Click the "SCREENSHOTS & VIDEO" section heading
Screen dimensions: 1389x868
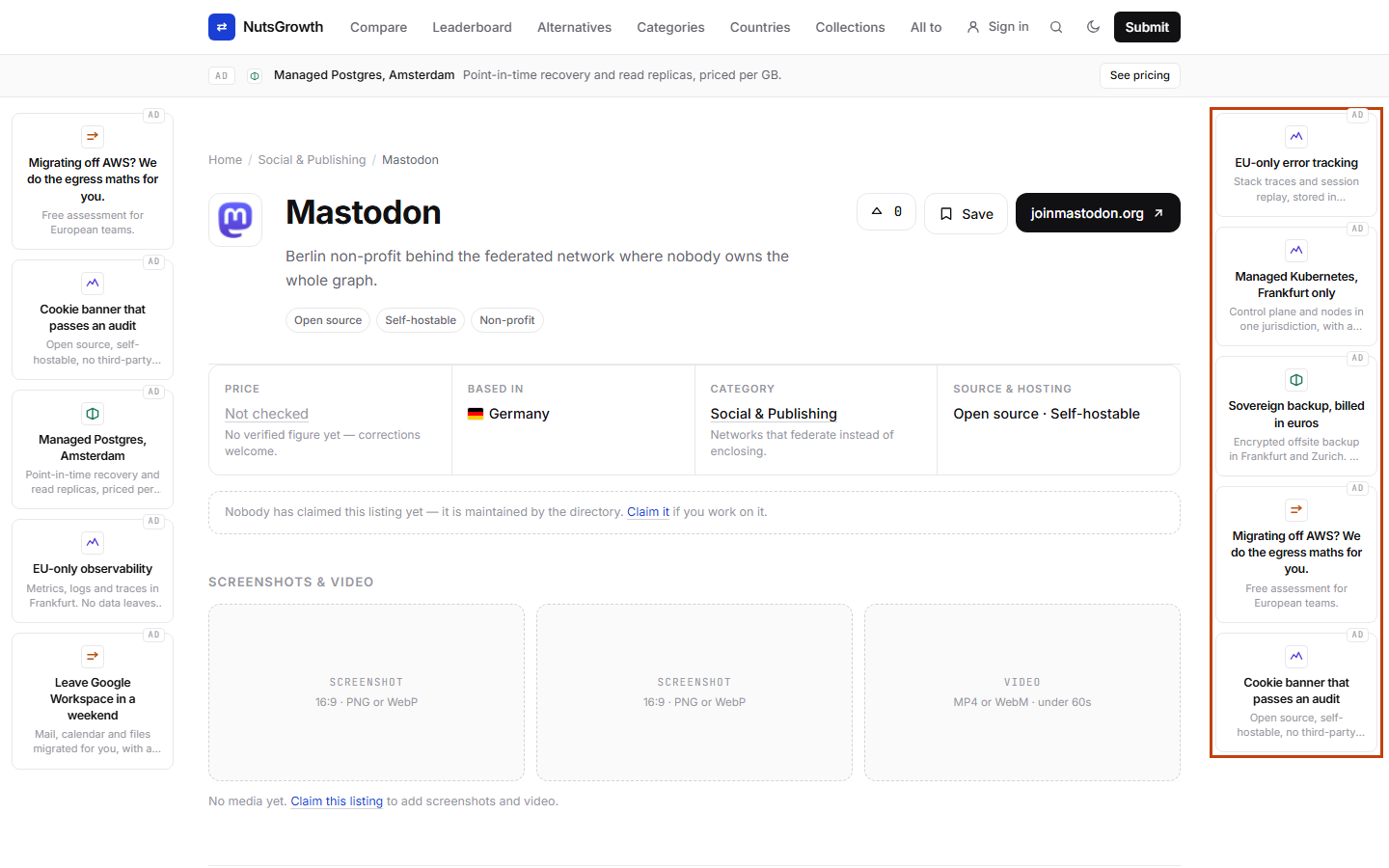click(291, 583)
